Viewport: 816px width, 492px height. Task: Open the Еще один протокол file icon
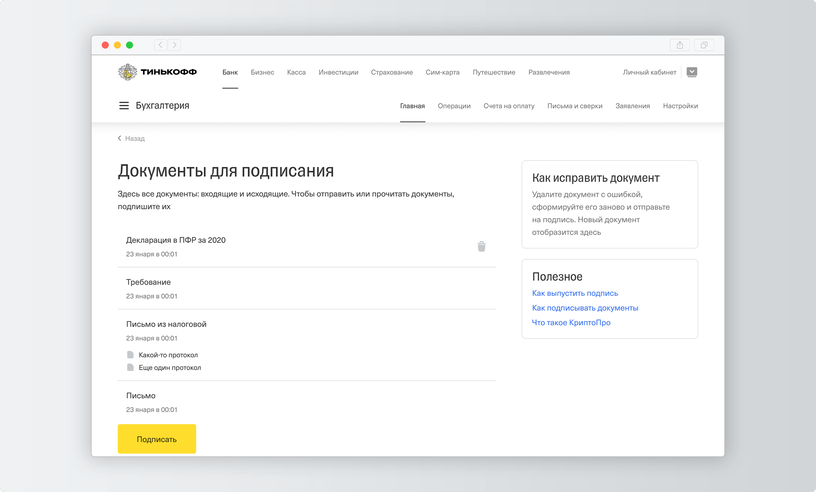(130, 367)
